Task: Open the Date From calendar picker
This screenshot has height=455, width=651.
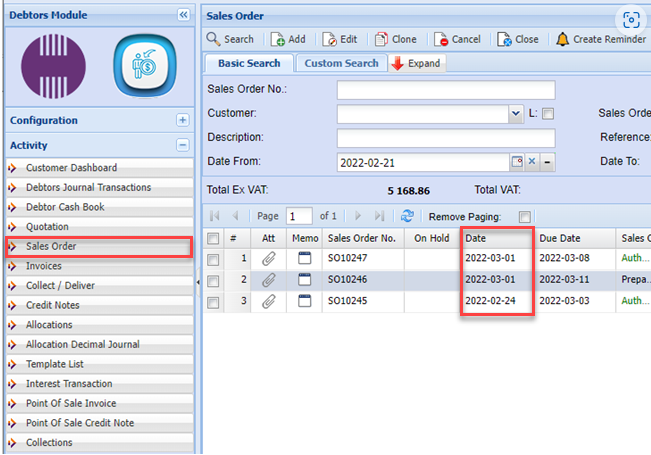Action: point(517,162)
